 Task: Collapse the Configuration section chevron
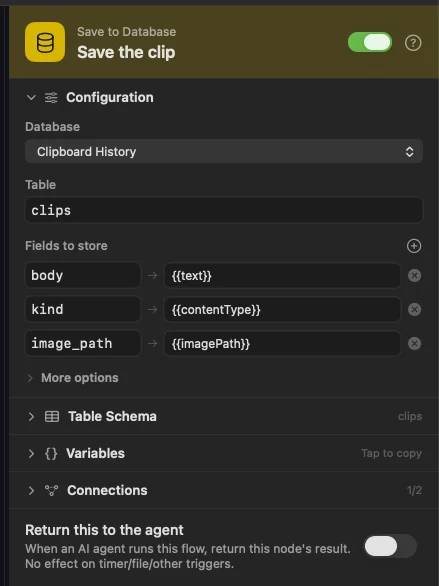[31, 98]
